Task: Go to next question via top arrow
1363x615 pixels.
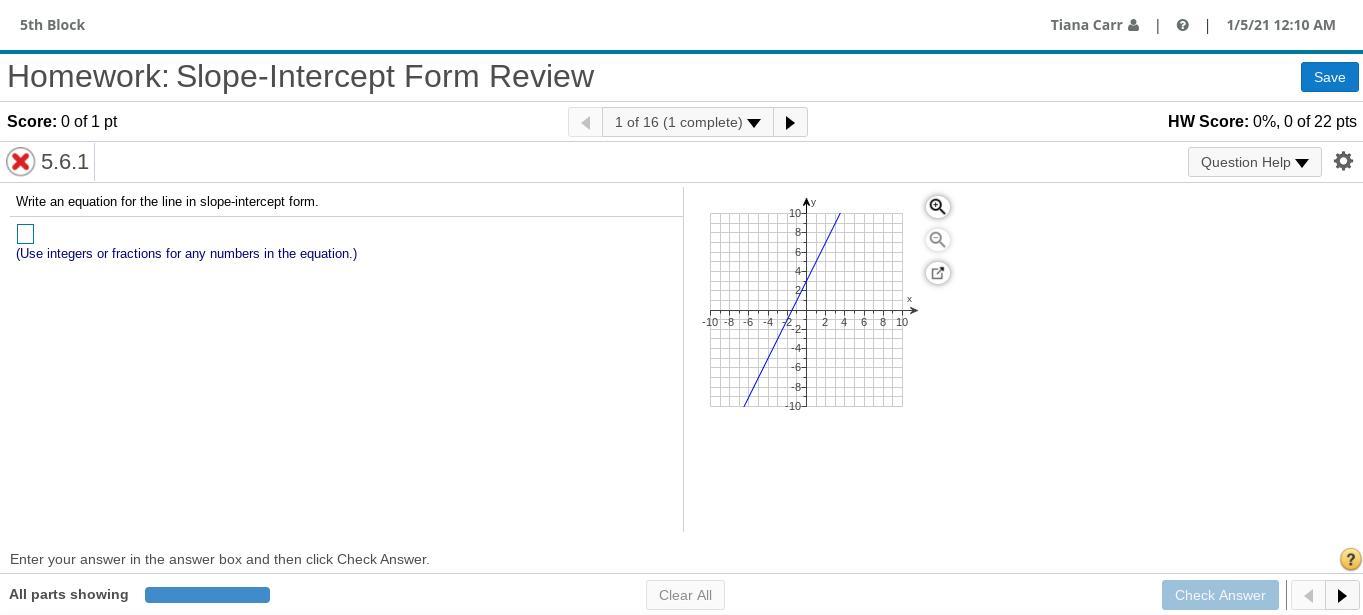Action: (790, 122)
